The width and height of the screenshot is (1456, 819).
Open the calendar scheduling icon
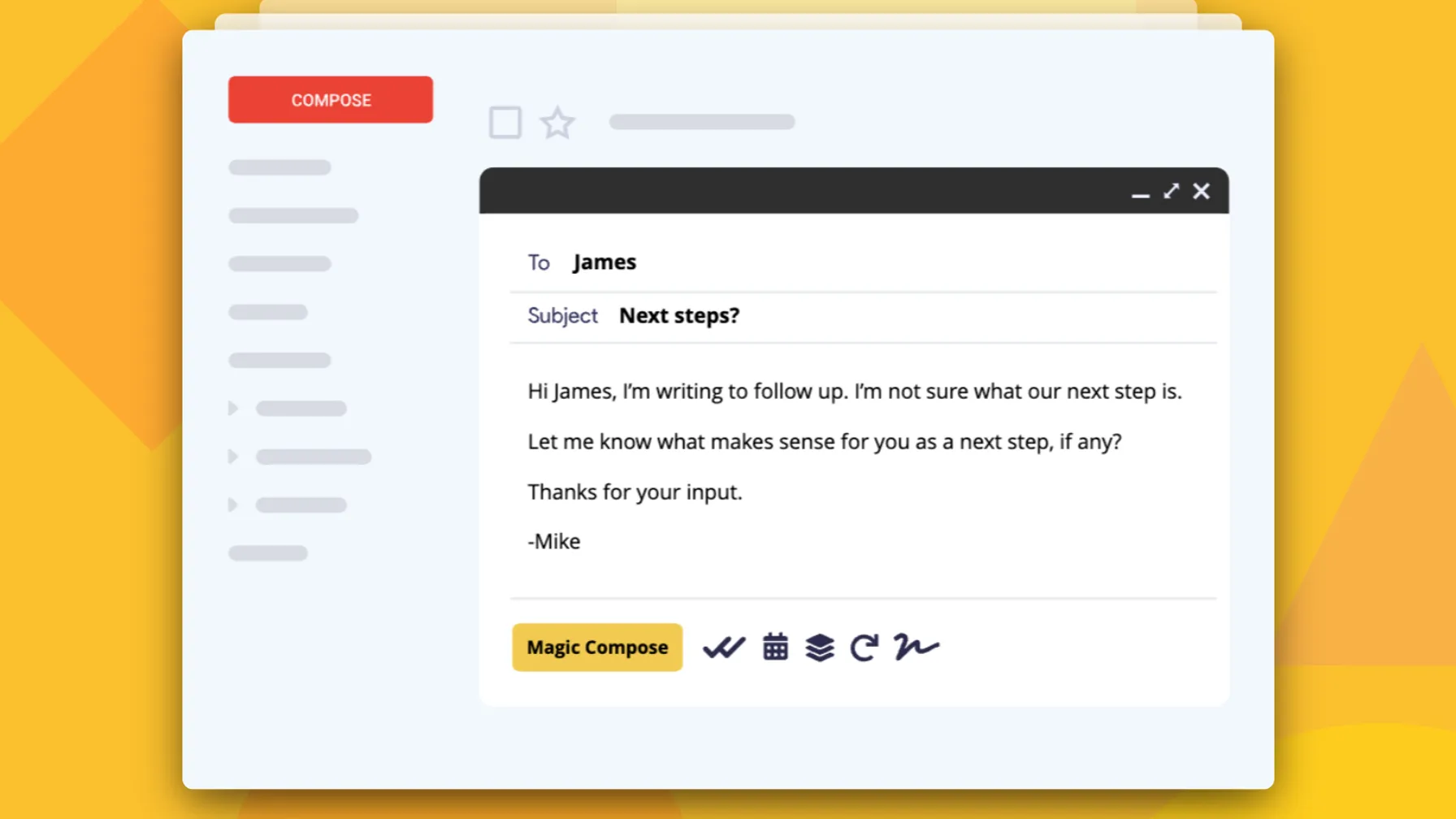[x=775, y=647]
